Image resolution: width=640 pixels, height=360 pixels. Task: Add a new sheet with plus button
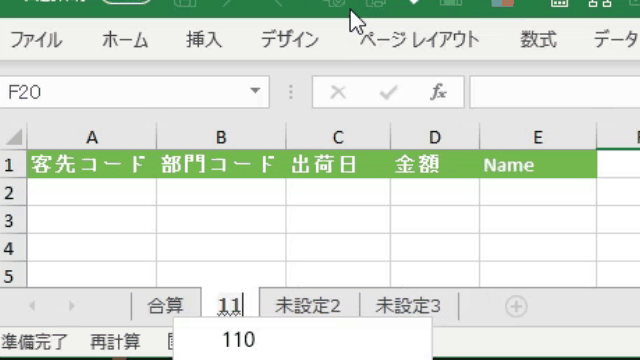pos(516,306)
